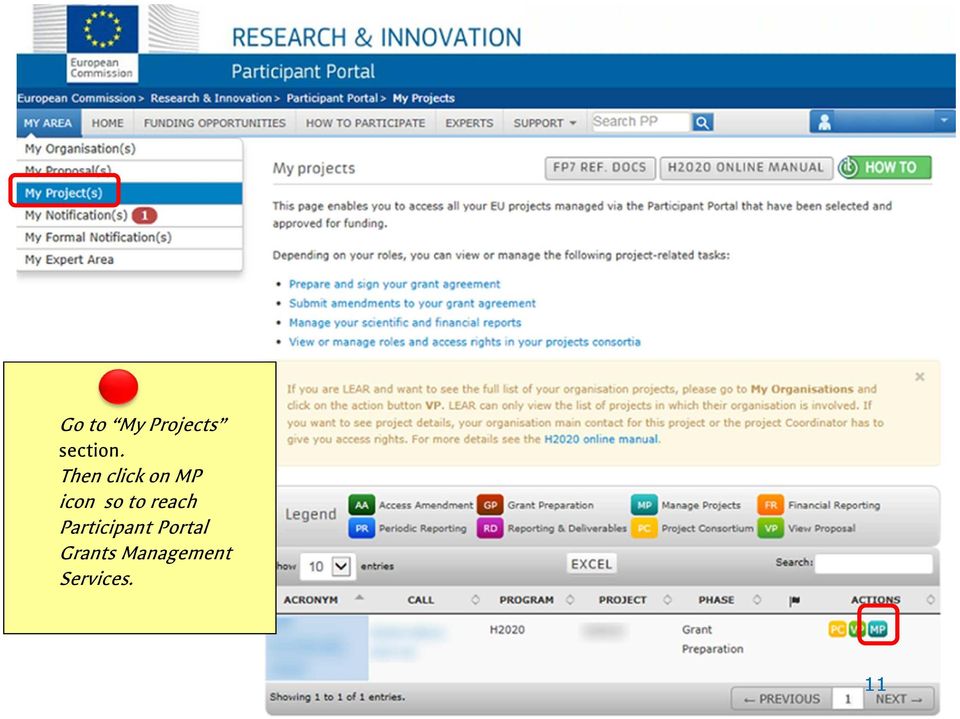
Task: Click the notification count badge 1
Action: coord(144,216)
